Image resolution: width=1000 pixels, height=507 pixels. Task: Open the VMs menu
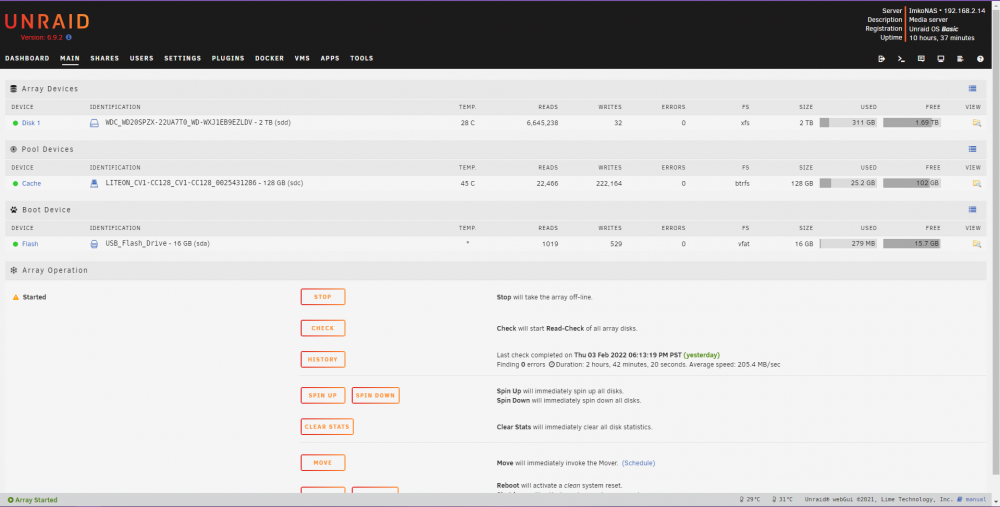click(x=302, y=59)
